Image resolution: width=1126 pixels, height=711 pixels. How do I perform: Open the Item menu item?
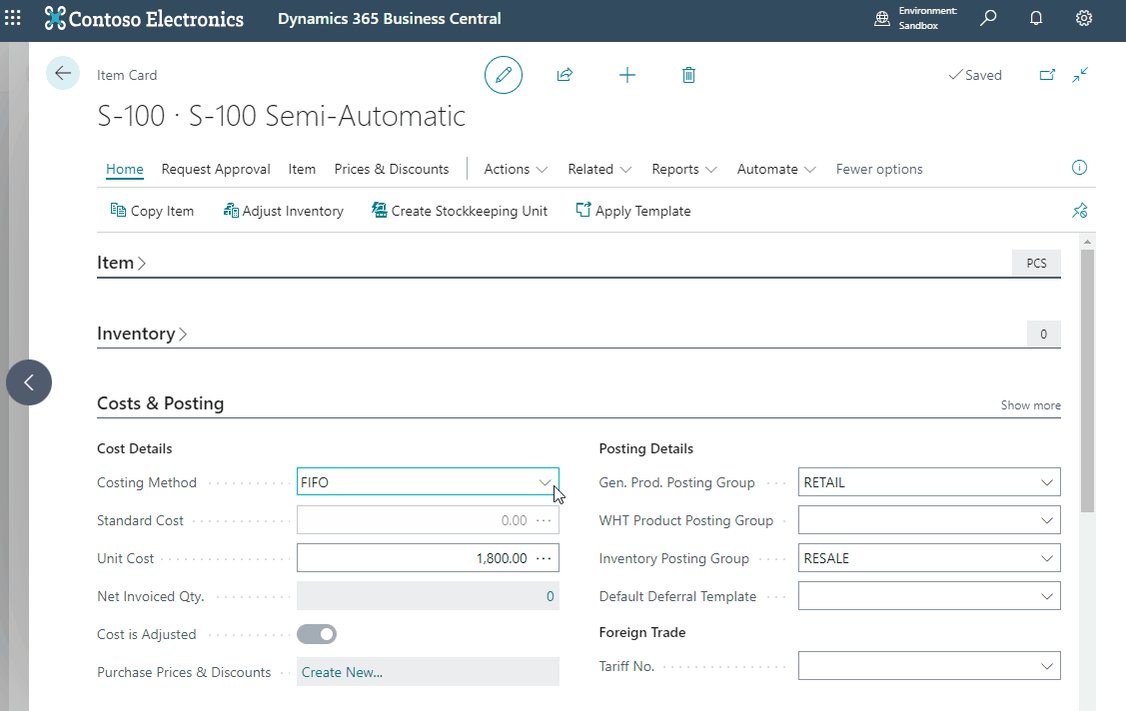[x=302, y=169]
